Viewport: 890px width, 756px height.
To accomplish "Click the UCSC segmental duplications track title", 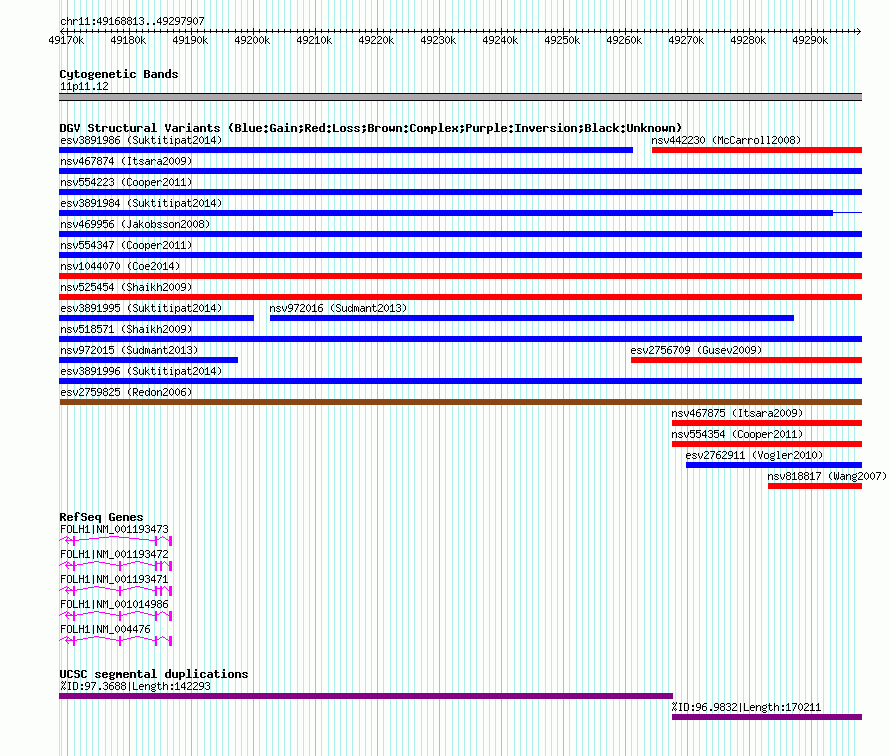I will [154, 674].
